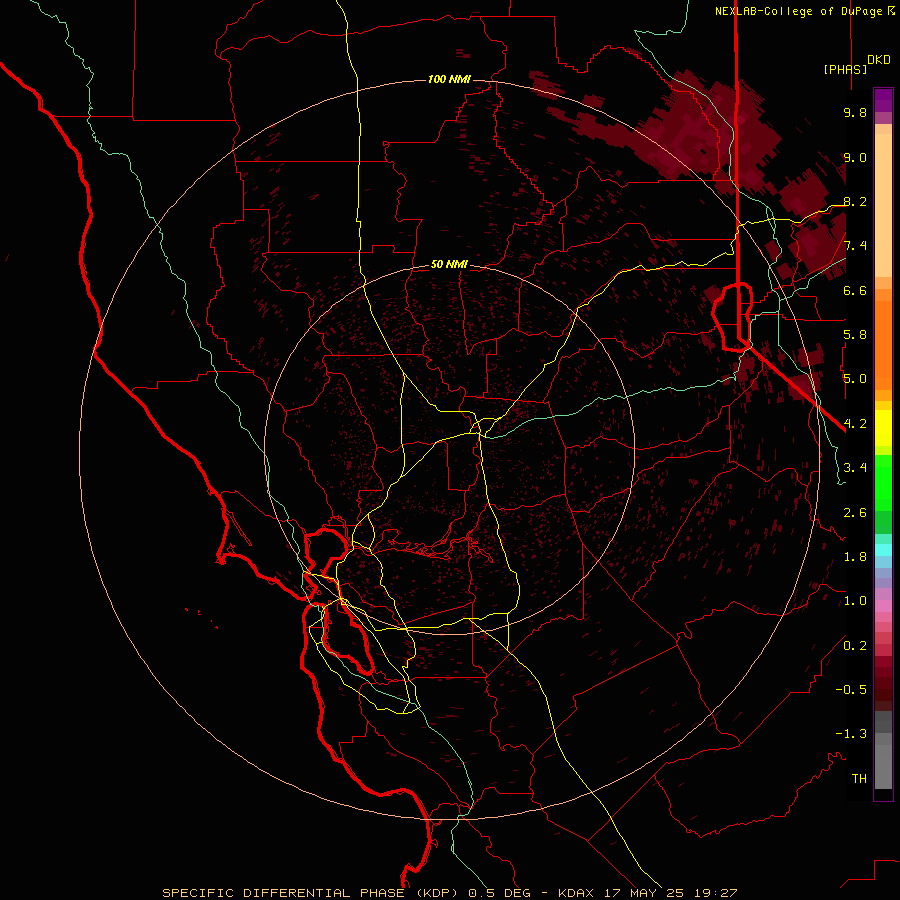Click the 9.0 value on the scale
Screen dimensions: 900x900
coord(855,157)
